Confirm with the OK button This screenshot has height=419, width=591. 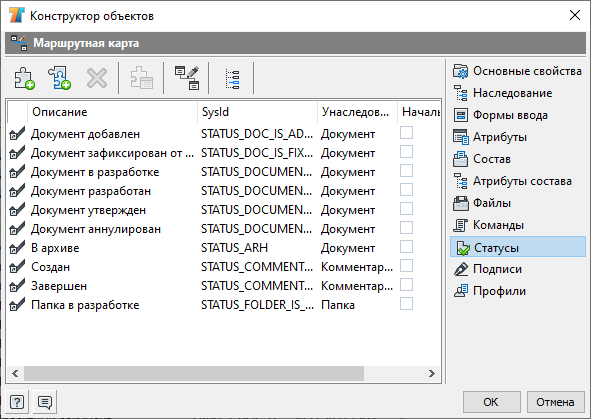[x=491, y=402]
